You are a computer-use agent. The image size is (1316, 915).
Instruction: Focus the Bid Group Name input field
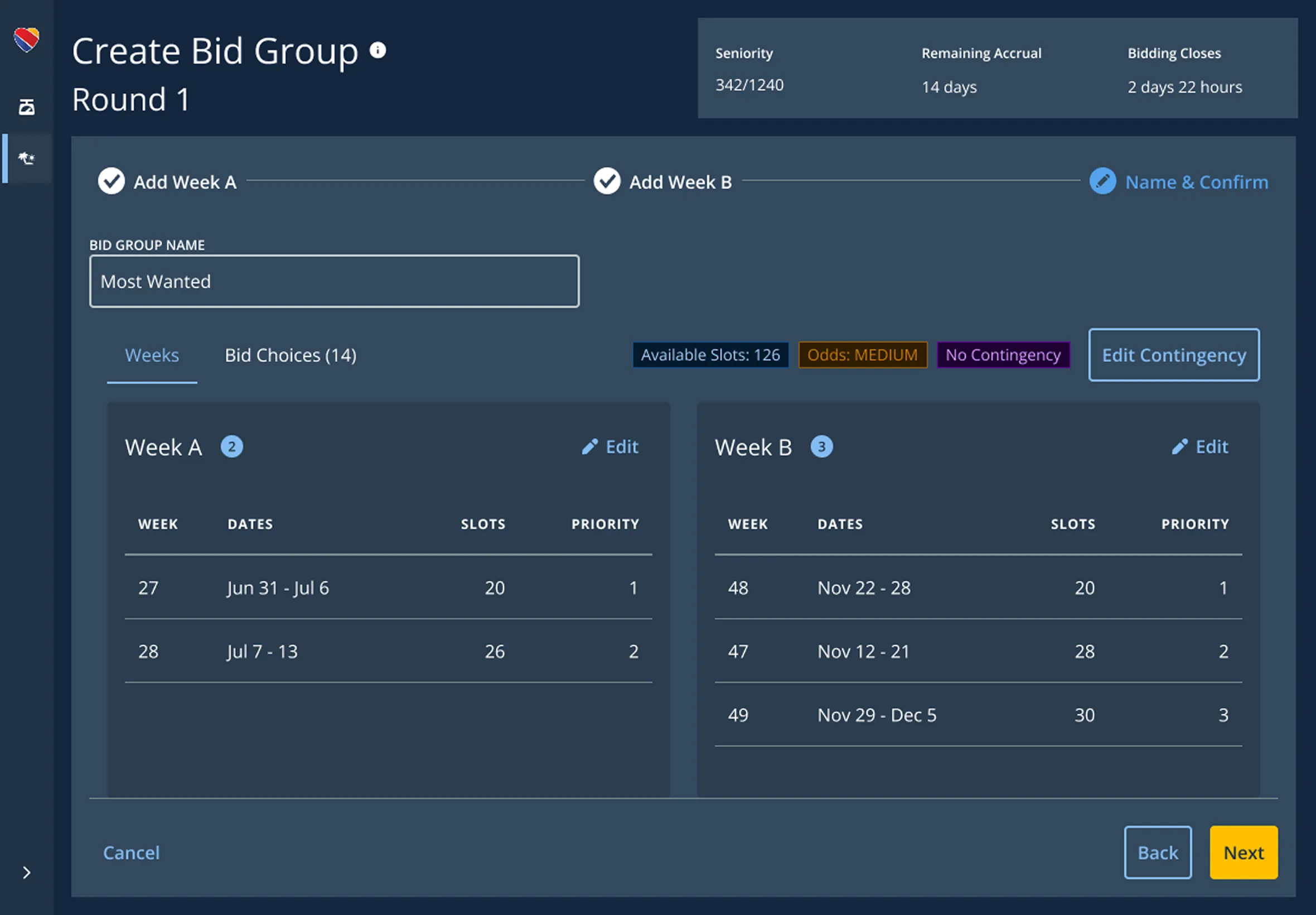click(334, 282)
